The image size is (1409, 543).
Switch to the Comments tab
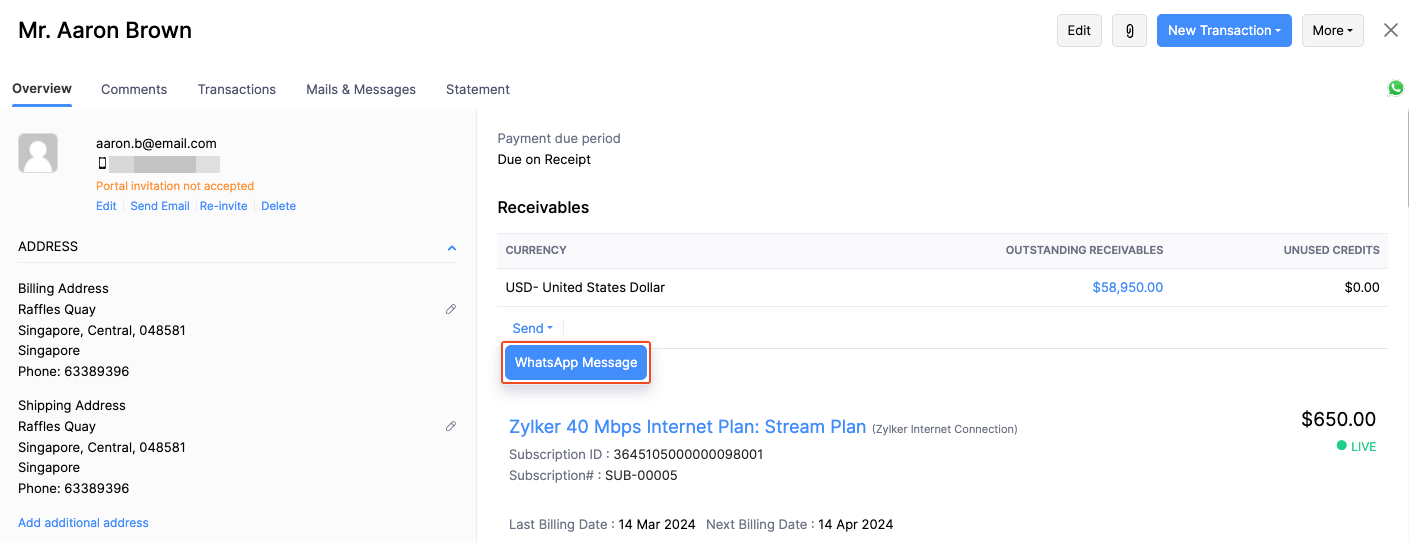click(134, 89)
